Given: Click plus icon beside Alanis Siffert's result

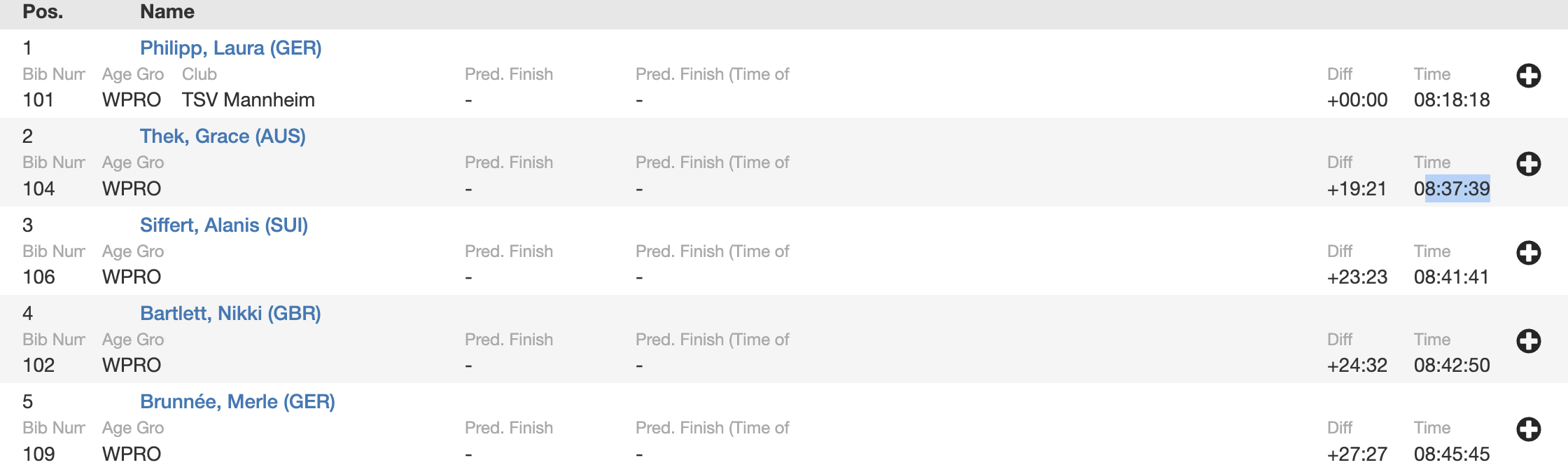Looking at the screenshot, I should (x=1529, y=253).
